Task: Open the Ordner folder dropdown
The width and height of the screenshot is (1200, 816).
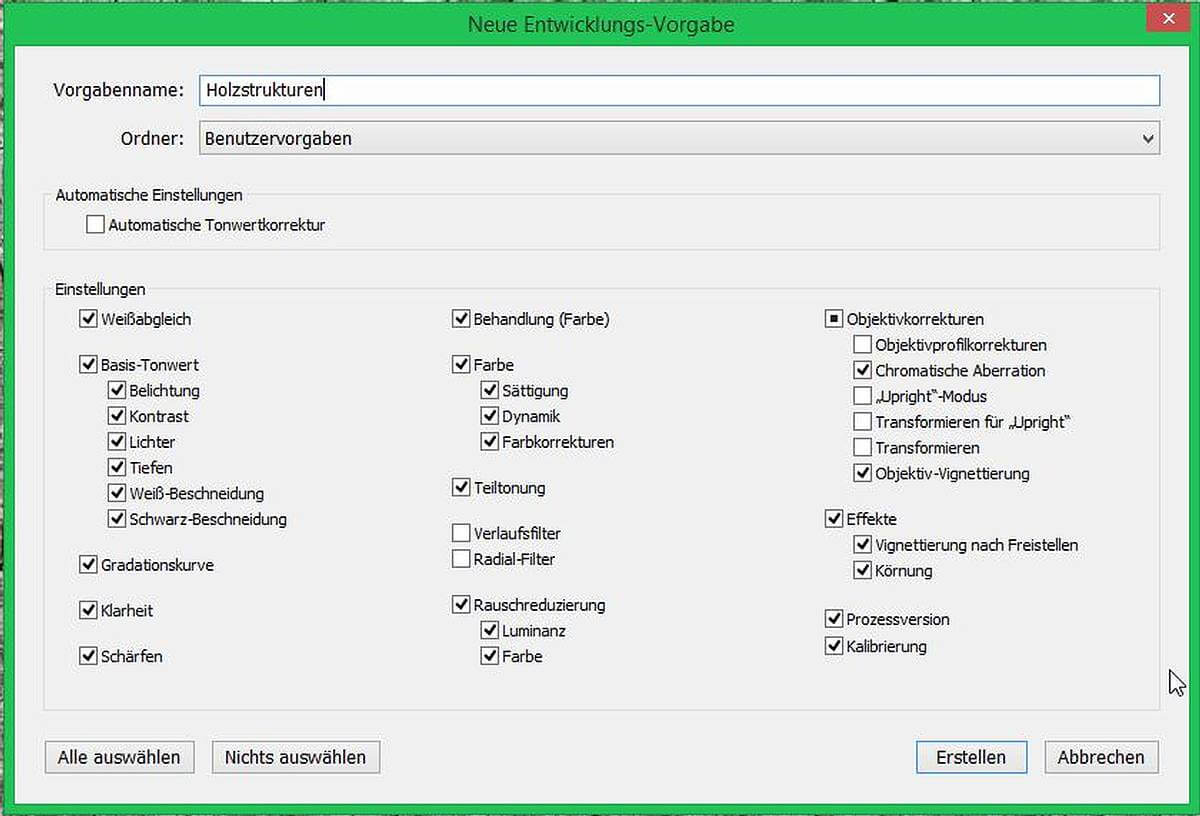Action: (679, 139)
